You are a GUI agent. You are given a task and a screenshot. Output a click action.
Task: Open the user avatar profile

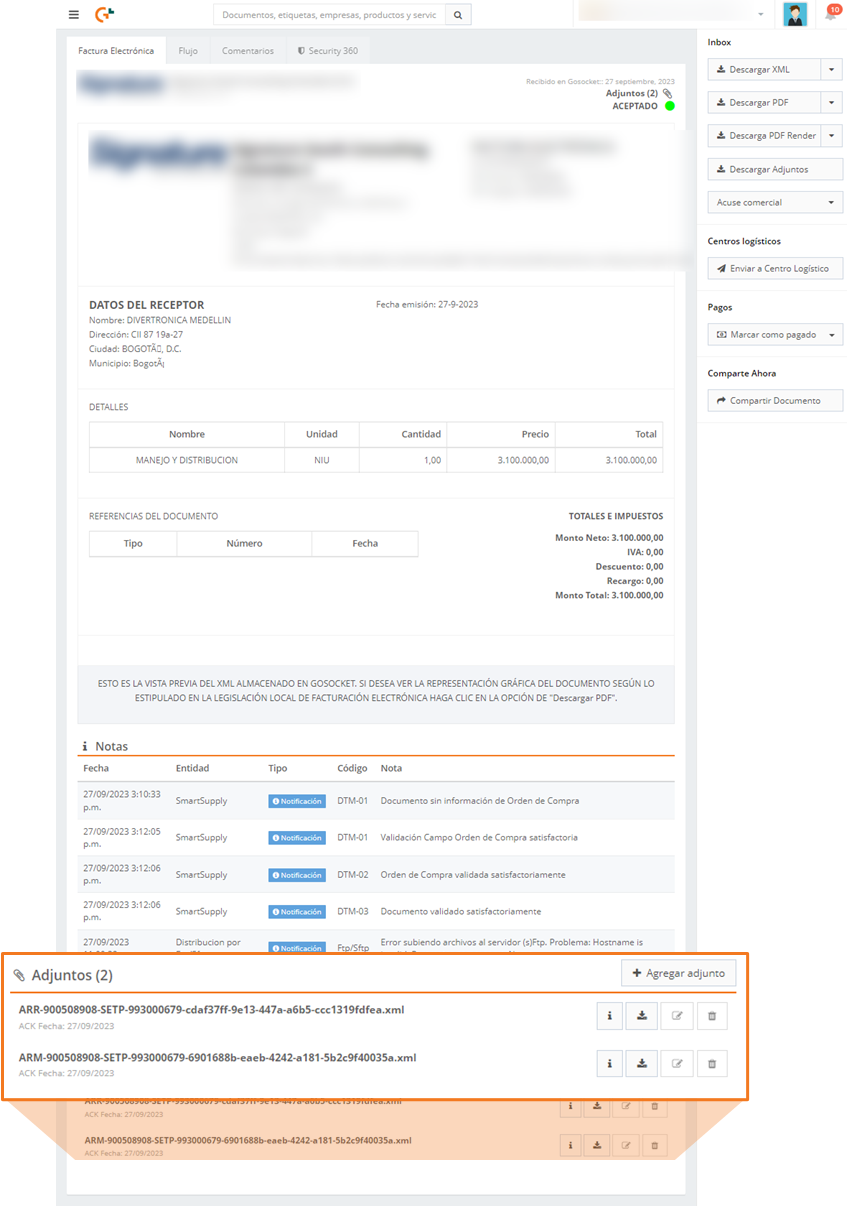795,14
